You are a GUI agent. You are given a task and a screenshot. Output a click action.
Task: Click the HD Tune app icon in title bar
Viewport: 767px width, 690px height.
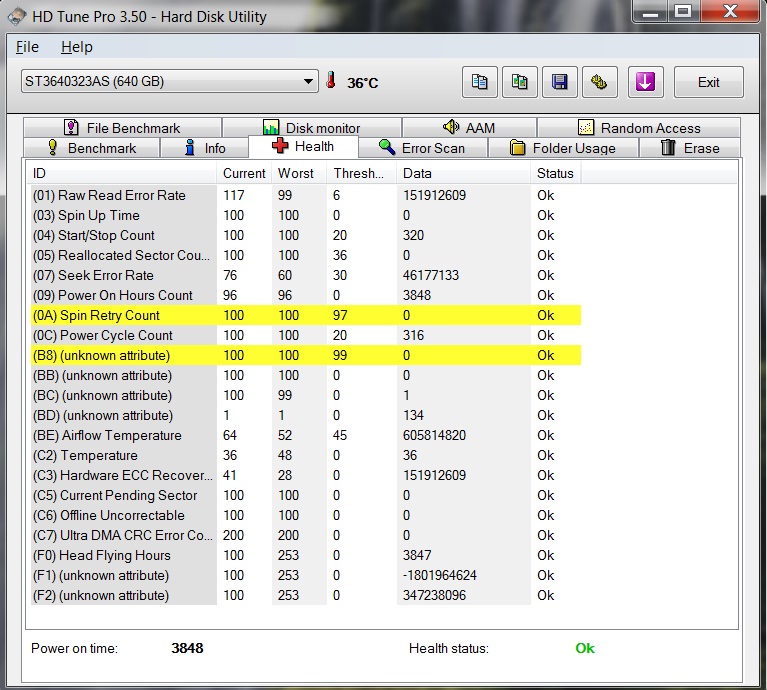click(x=16, y=16)
